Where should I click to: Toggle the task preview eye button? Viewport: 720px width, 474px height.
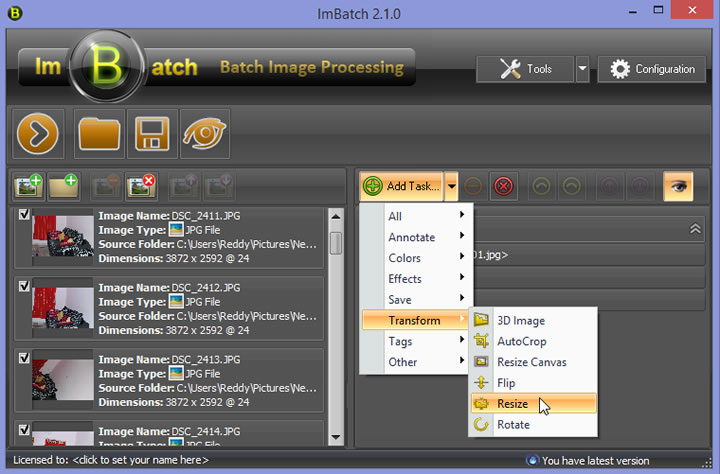click(x=678, y=186)
